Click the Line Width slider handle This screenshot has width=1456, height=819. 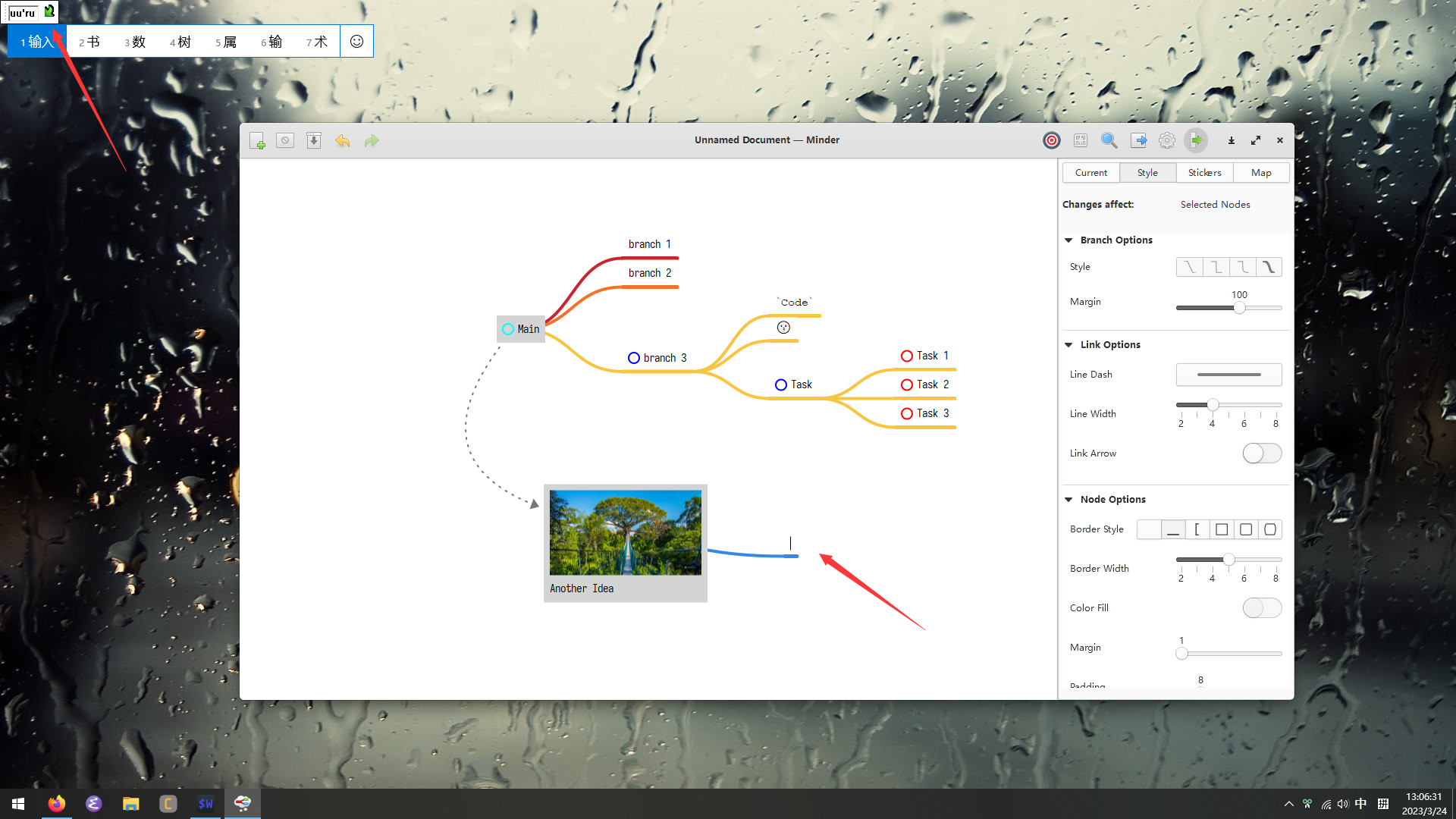click(x=1213, y=405)
